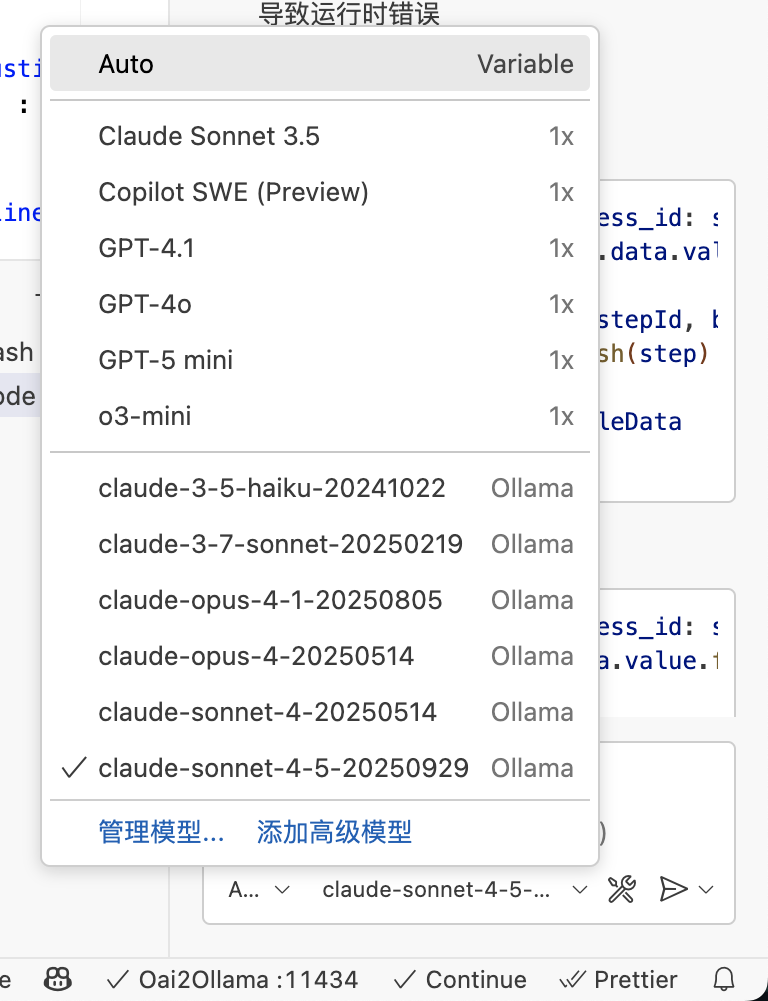Expand the send options chevron
This screenshot has width=768, height=1001.
tap(708, 889)
